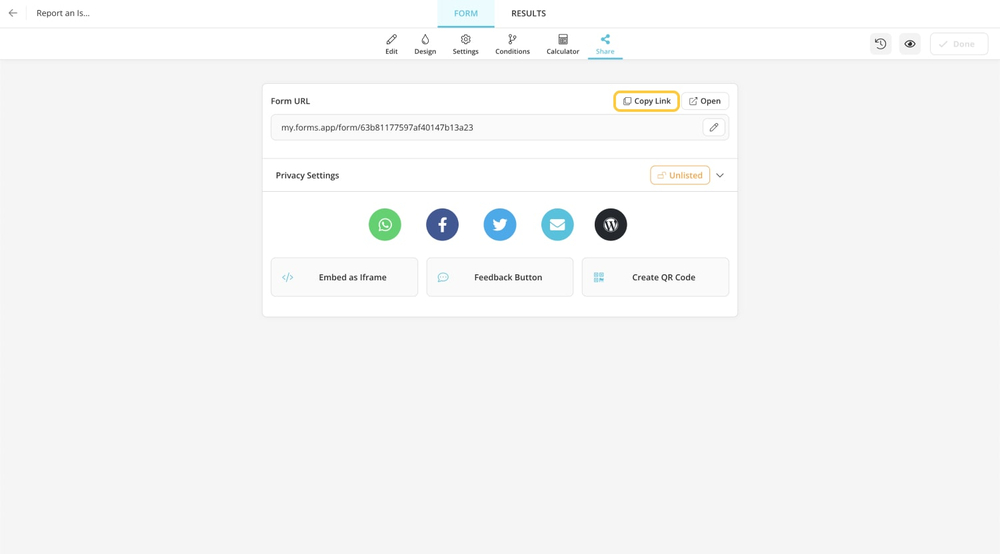The image size is (1000, 554).
Task: Open the Design toolbar section
Action: point(425,44)
